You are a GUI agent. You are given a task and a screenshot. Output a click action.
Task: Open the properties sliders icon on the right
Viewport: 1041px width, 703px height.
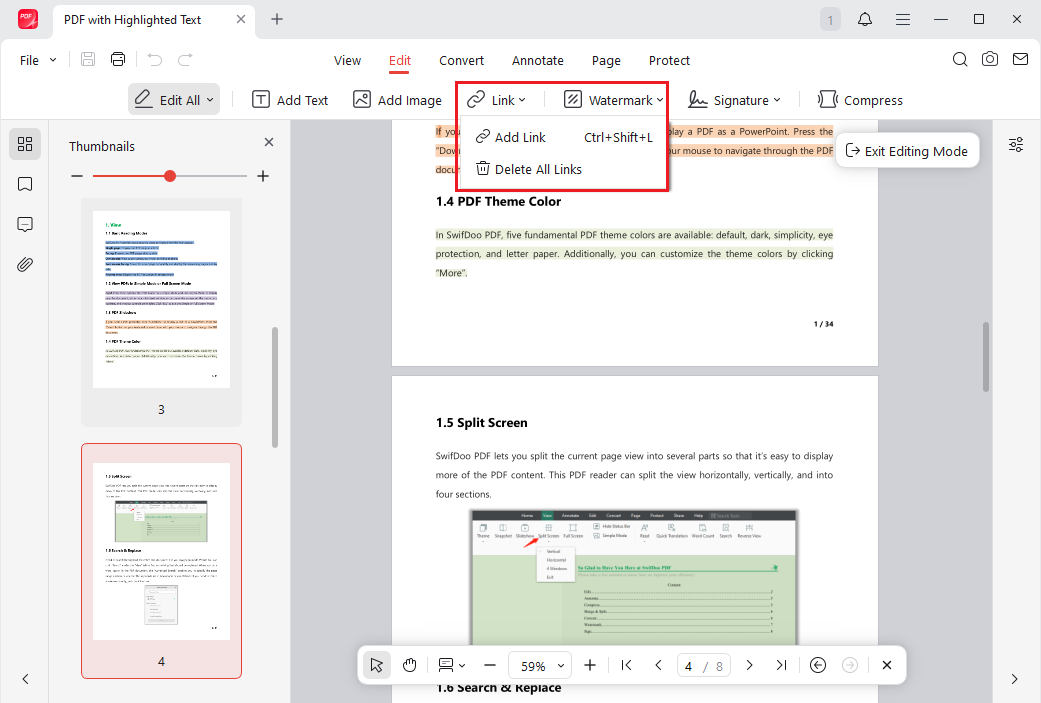click(1016, 145)
